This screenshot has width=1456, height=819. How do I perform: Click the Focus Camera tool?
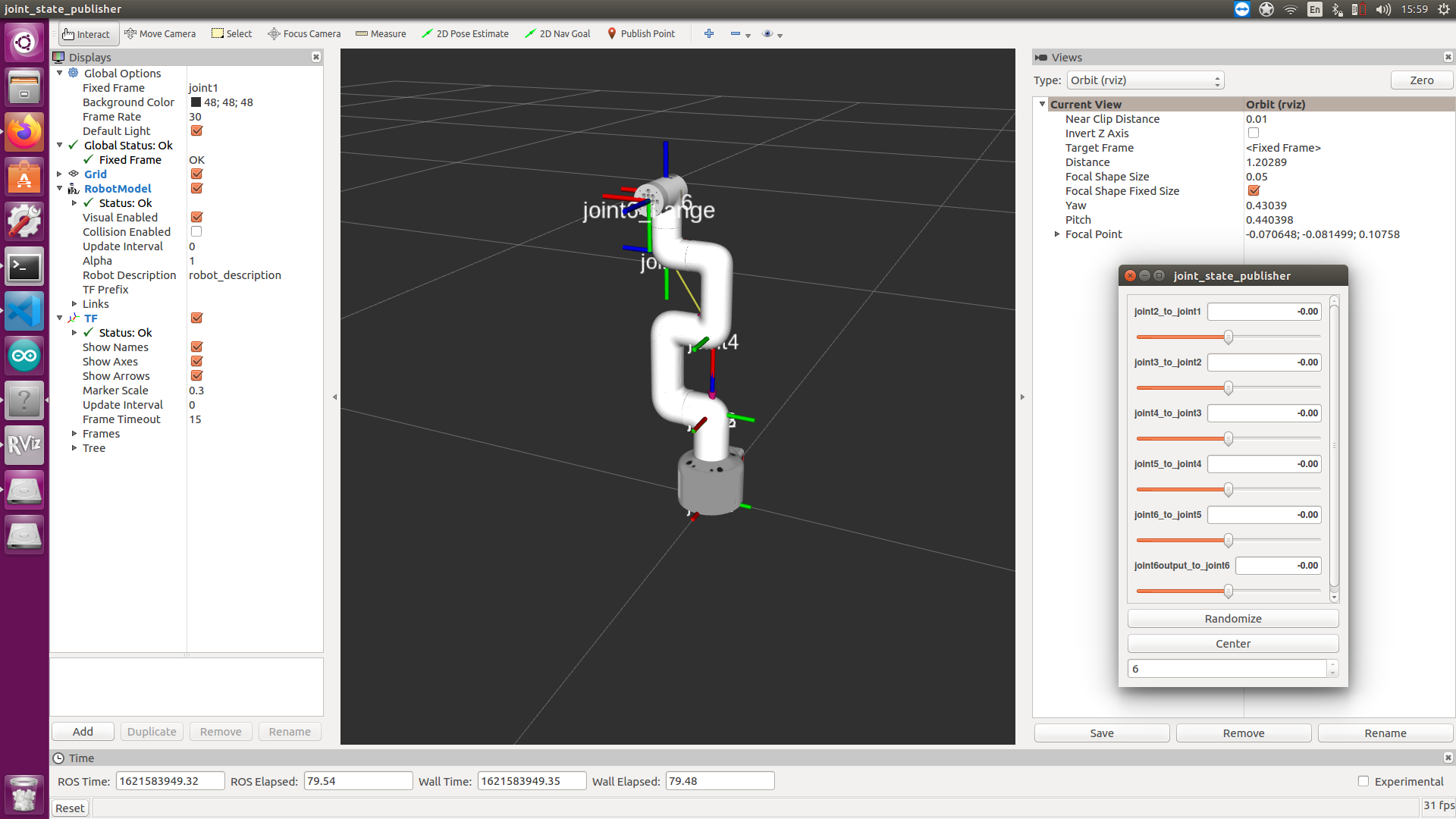coord(305,33)
